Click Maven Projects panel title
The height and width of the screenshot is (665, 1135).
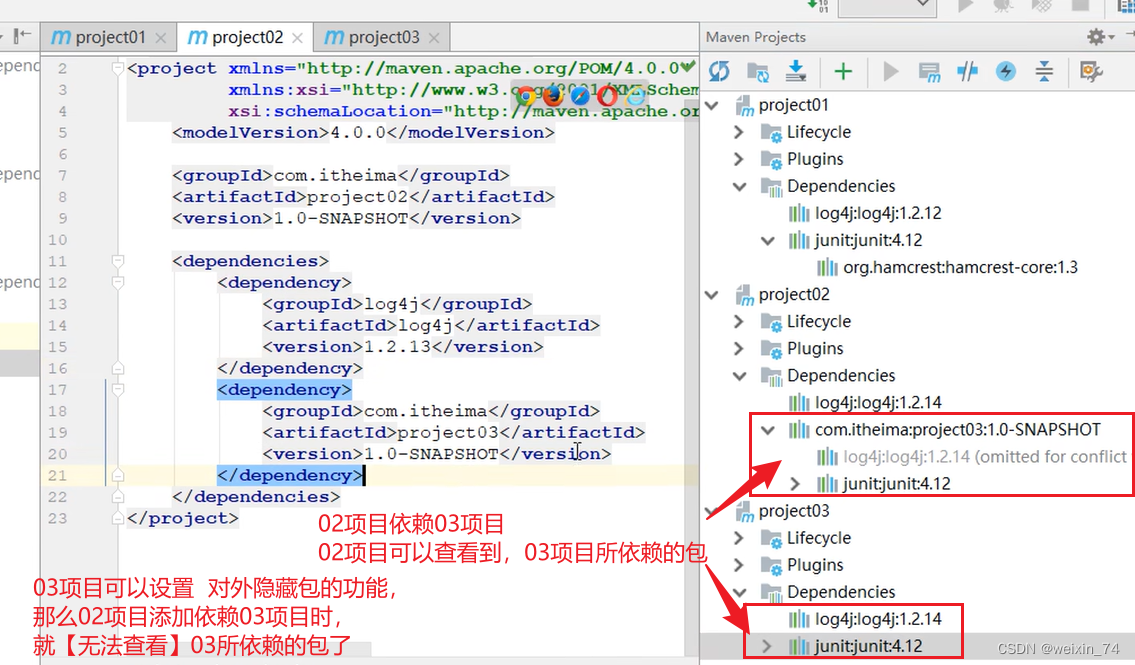(756, 37)
